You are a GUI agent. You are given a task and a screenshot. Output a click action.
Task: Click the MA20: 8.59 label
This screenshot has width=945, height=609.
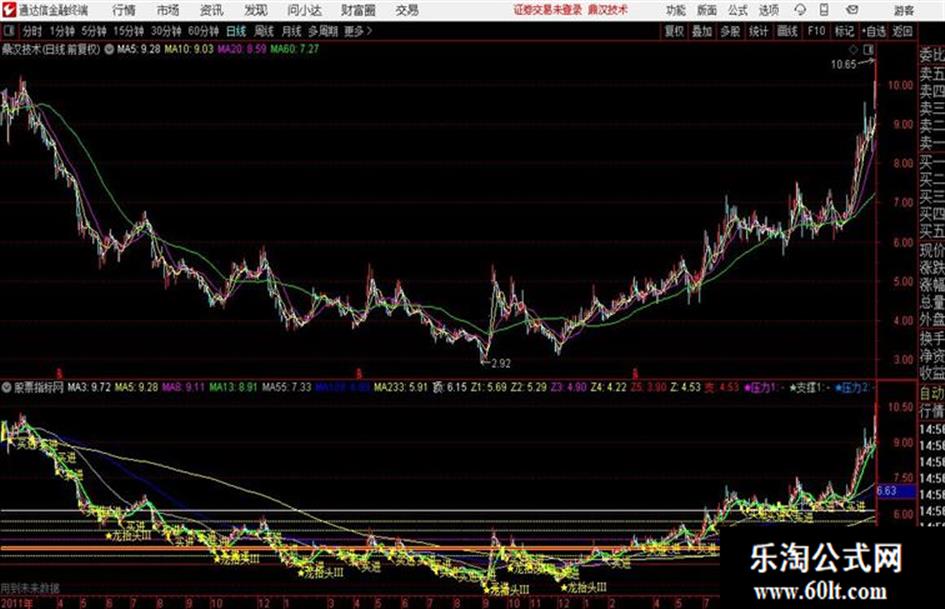coord(242,49)
